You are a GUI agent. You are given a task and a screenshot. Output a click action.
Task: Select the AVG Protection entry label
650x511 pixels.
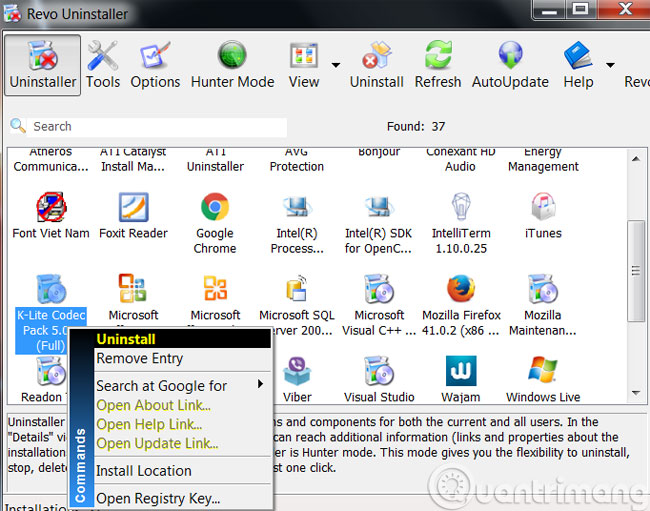click(x=297, y=160)
